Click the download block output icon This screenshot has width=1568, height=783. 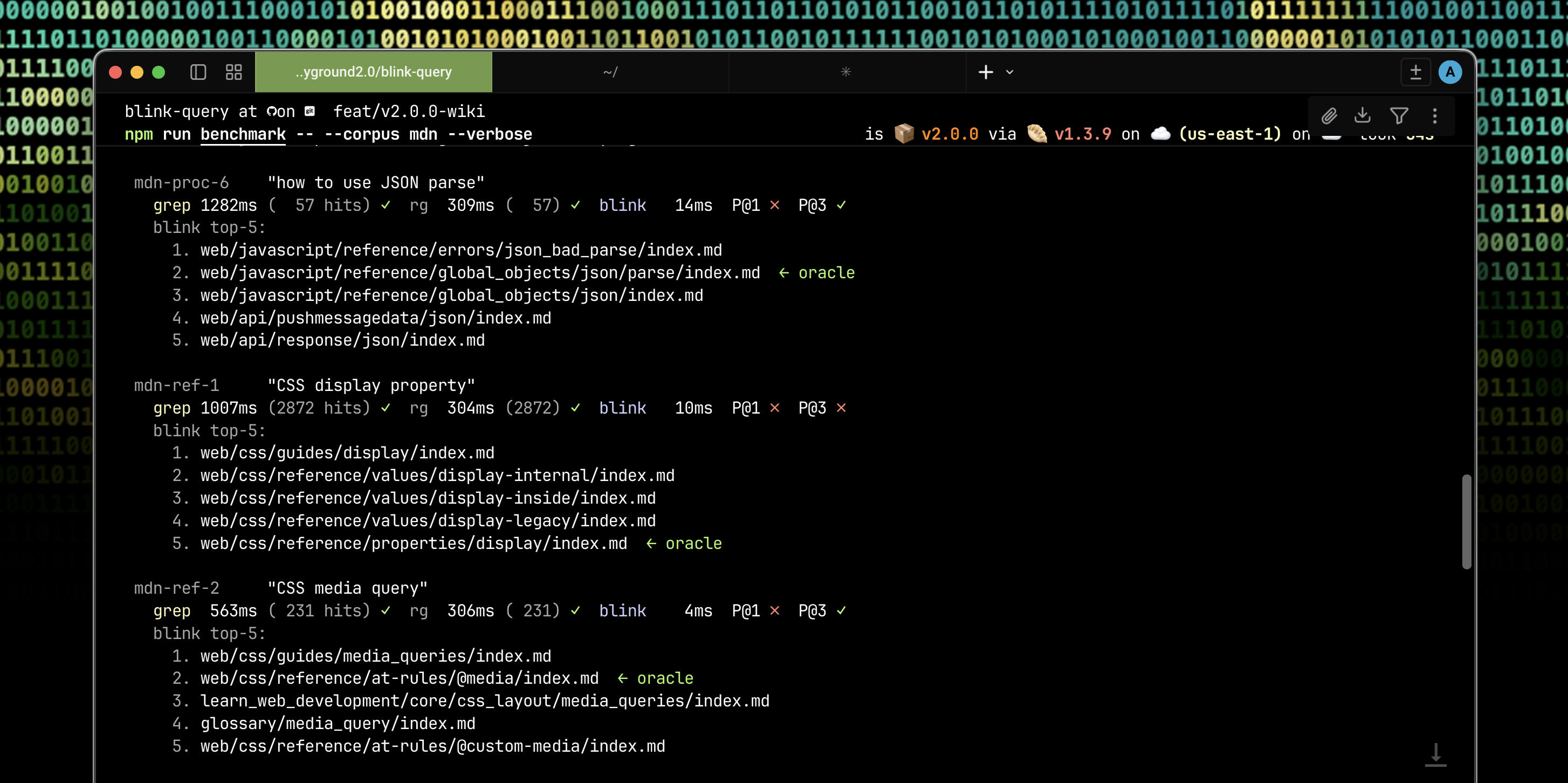pos(1364,116)
